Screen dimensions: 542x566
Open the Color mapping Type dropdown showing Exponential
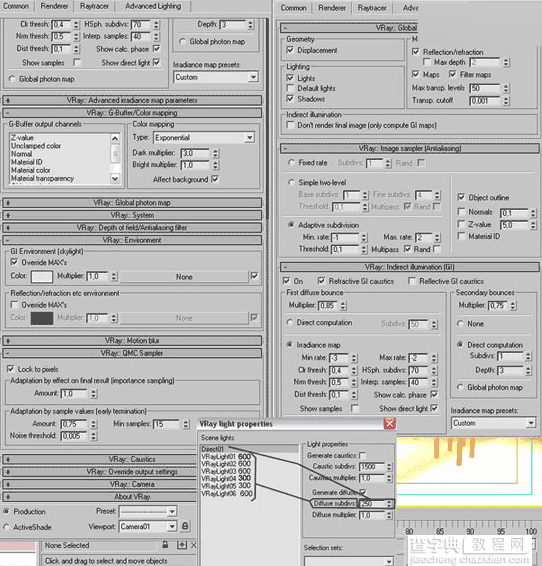[x=204, y=138]
